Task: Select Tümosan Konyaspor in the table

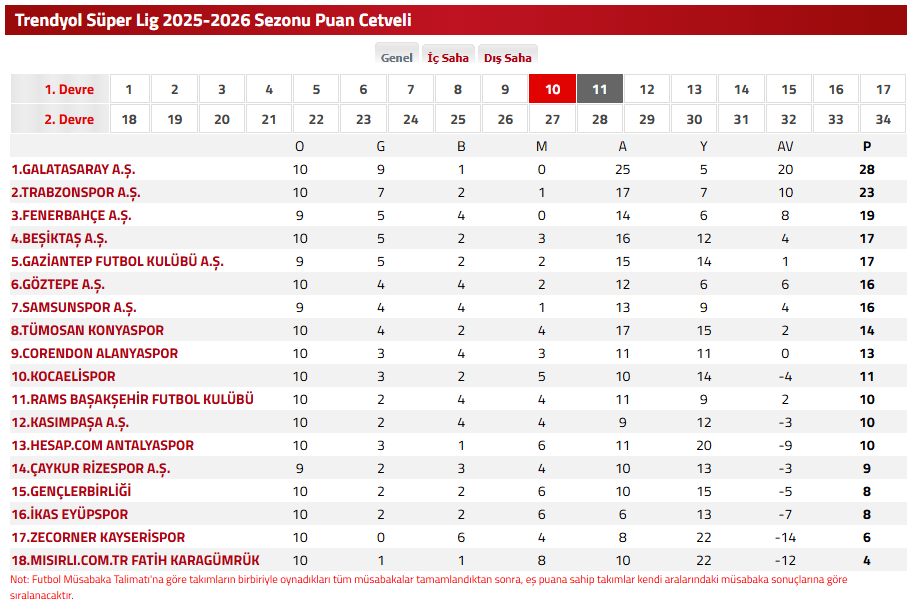Action: (x=87, y=330)
